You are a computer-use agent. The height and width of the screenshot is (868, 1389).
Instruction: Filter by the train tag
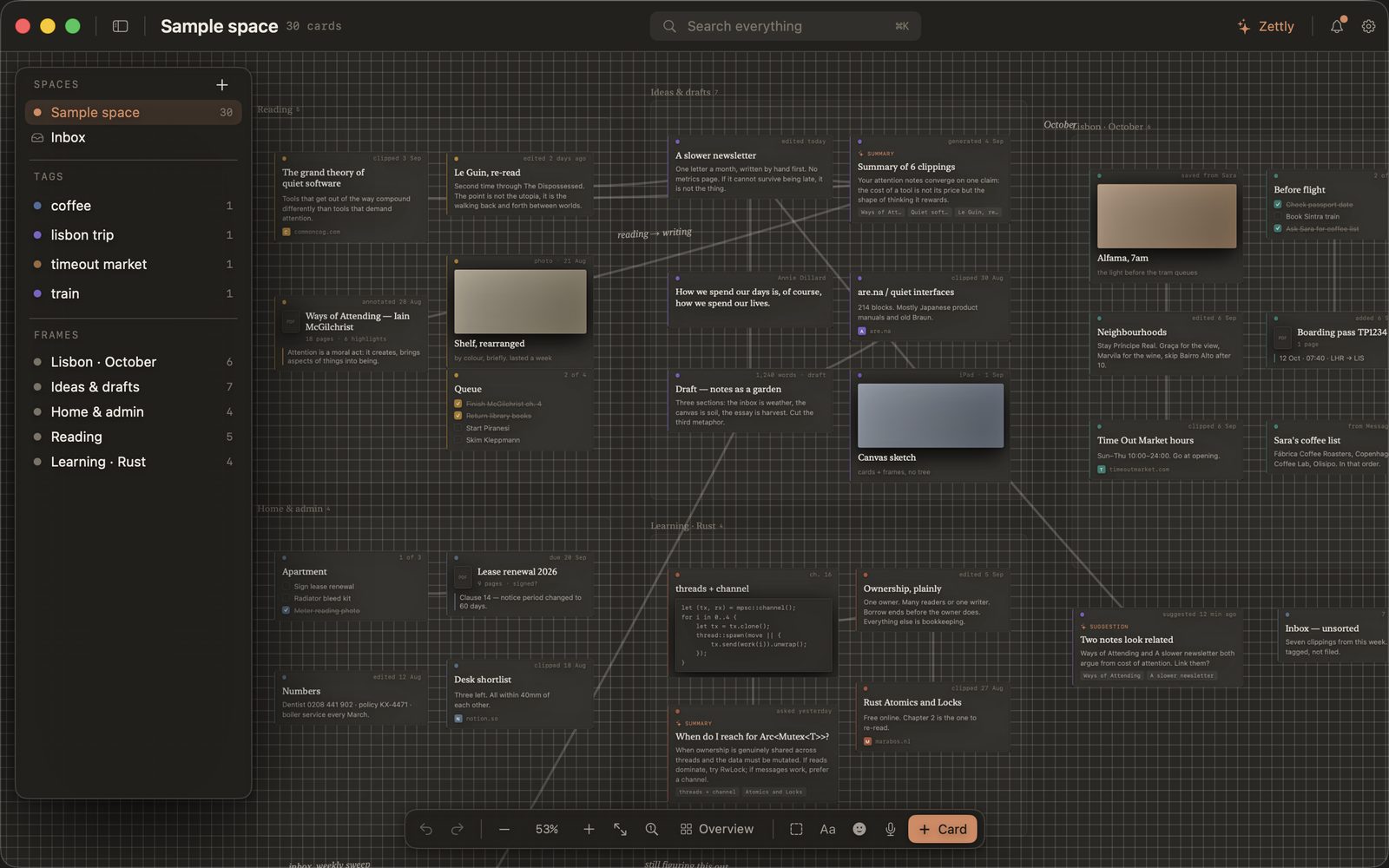[133, 293]
